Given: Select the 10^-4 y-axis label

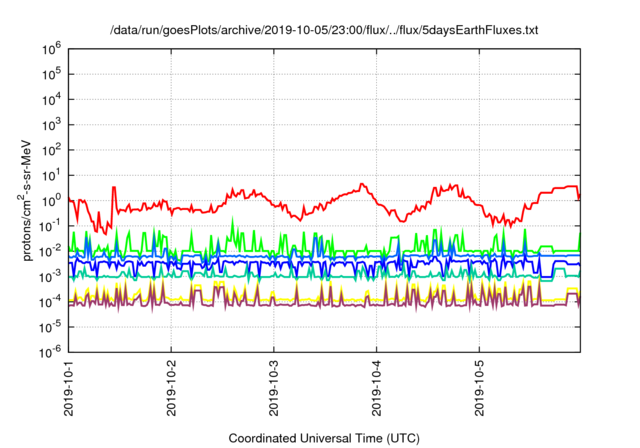Looking at the screenshot, I should click(50, 302).
